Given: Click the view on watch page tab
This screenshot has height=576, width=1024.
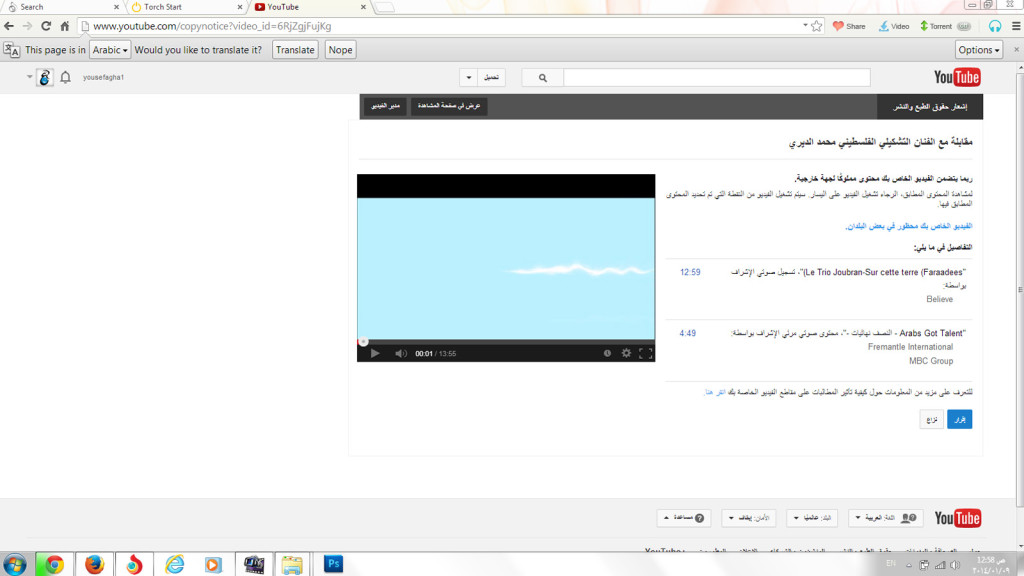Looking at the screenshot, I should point(449,106).
